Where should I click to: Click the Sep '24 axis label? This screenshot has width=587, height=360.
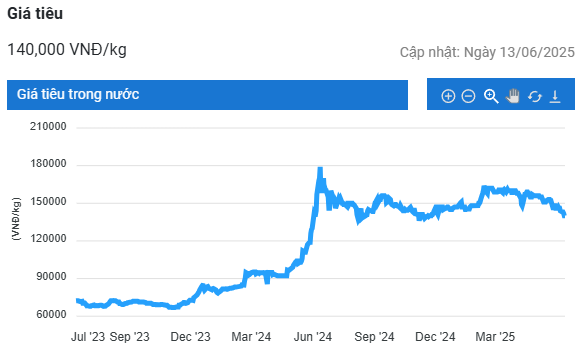374,336
